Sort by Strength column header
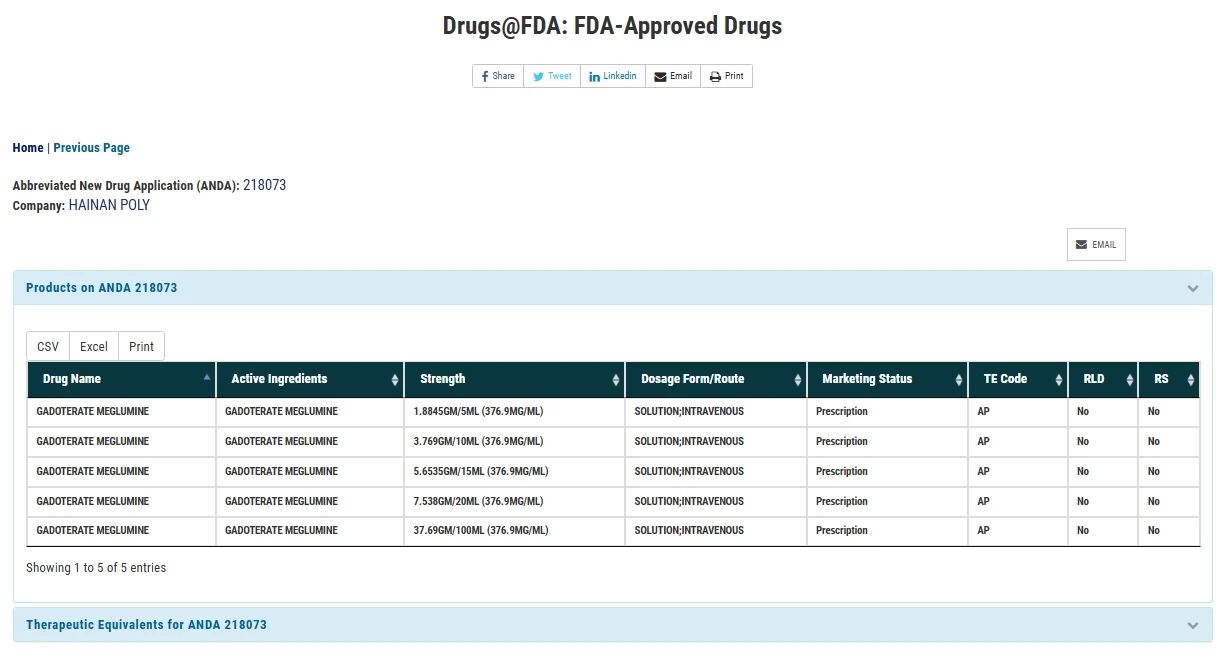 (x=443, y=379)
